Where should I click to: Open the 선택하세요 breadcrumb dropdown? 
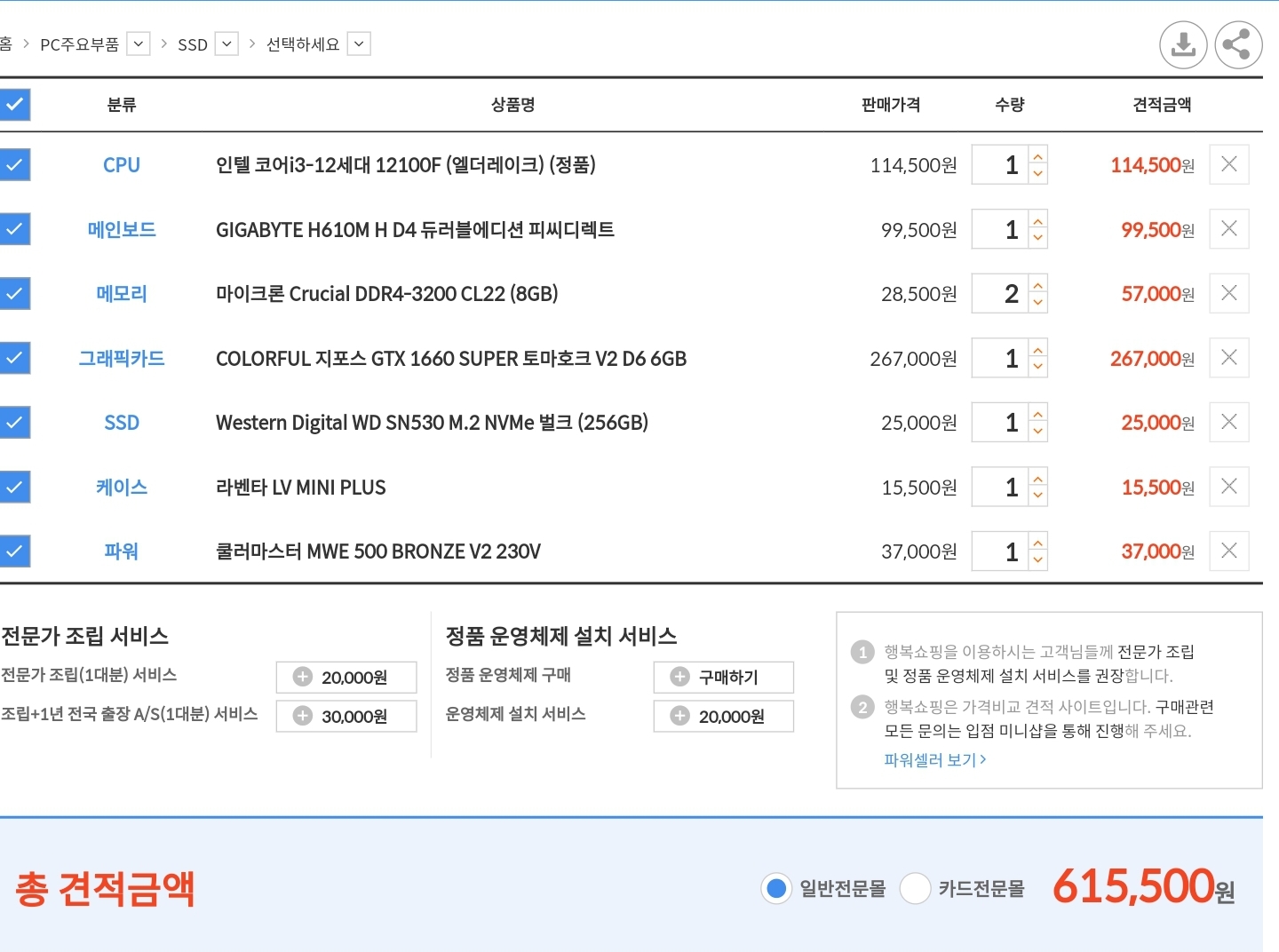pyautogui.click(x=359, y=44)
